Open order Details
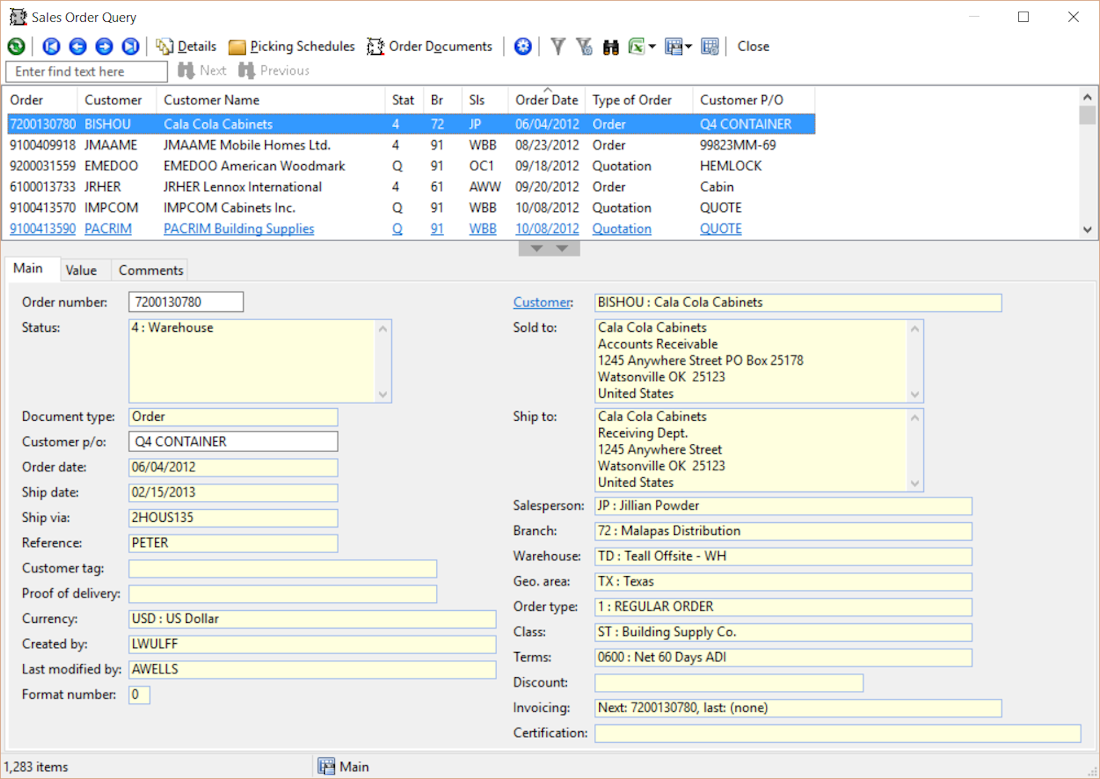Image resolution: width=1100 pixels, height=779 pixels. click(186, 46)
